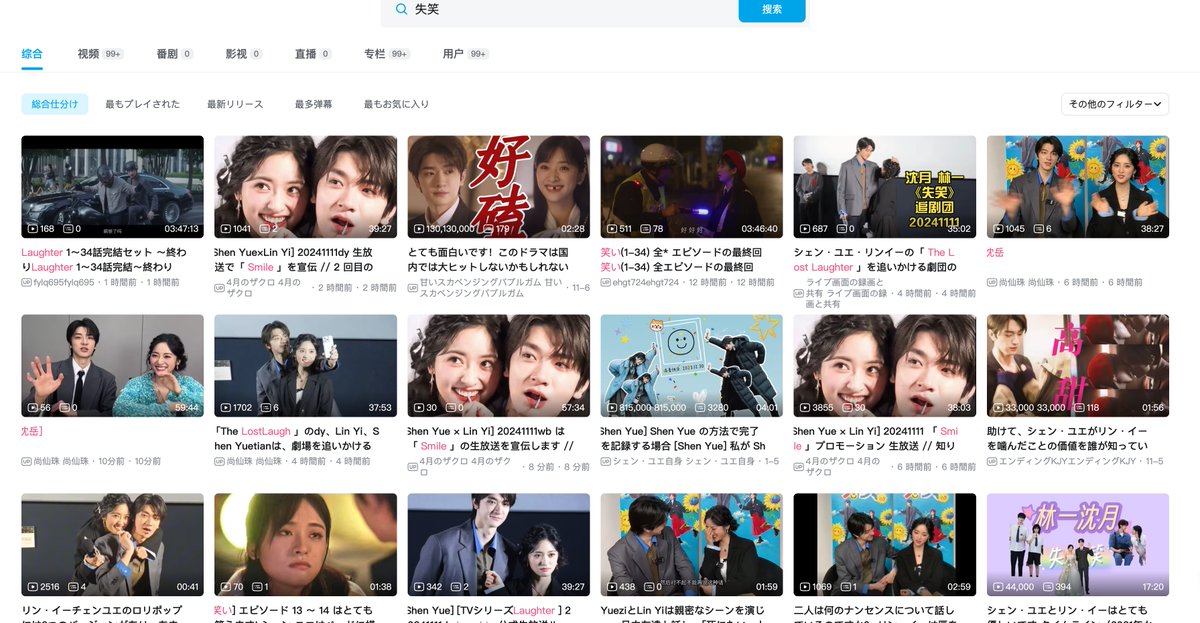1200x623 pixels.
Task: Click the play-count icon on the first Laughter thumbnail
Action: click(x=35, y=228)
